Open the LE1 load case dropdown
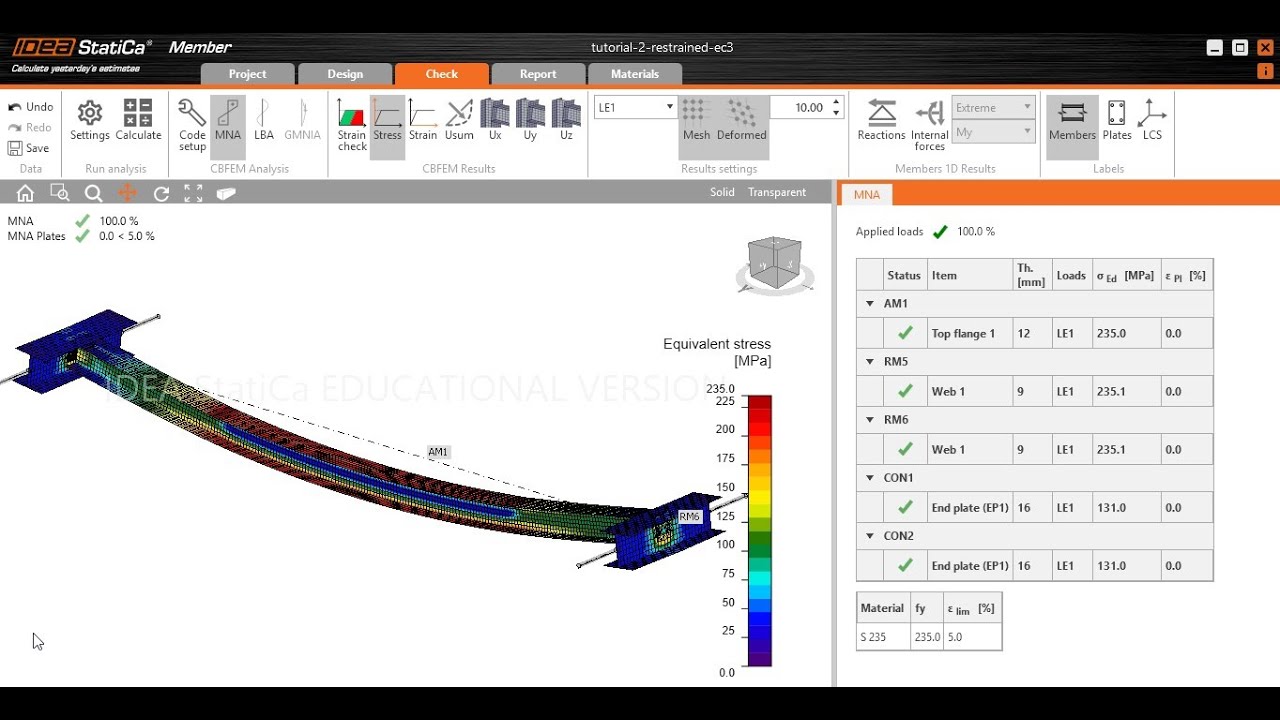 click(636, 107)
